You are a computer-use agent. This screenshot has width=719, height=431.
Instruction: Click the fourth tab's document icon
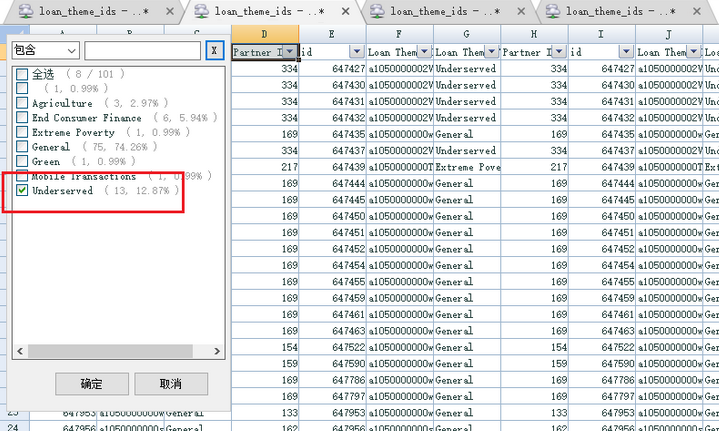click(x=553, y=11)
